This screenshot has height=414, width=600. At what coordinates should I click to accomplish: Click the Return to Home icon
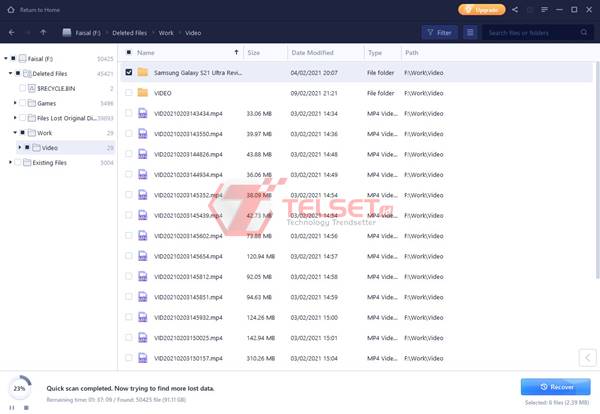point(10,9)
